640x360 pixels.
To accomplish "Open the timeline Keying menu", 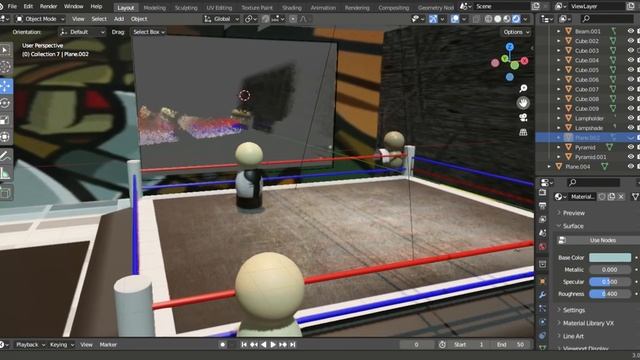I will point(62,345).
